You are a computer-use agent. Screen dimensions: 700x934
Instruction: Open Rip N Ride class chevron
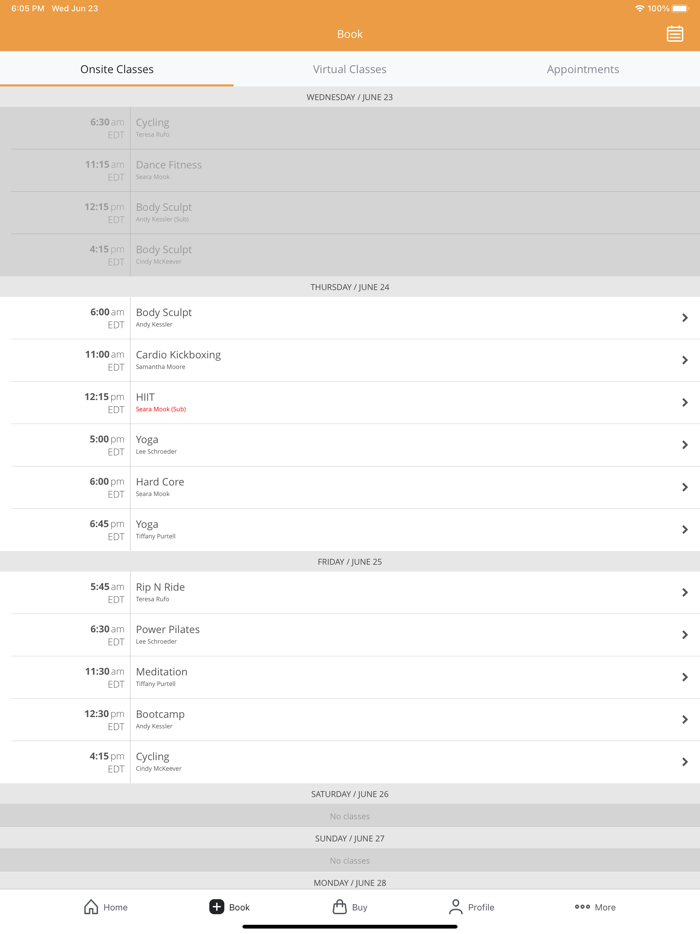click(x=685, y=593)
